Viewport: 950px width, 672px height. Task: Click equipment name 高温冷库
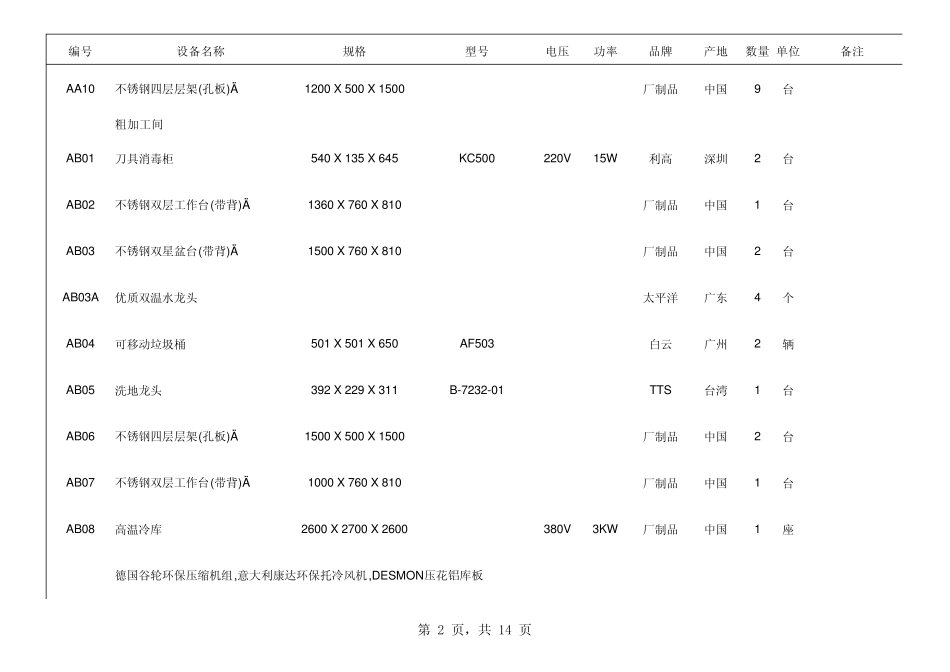pyautogui.click(x=139, y=530)
